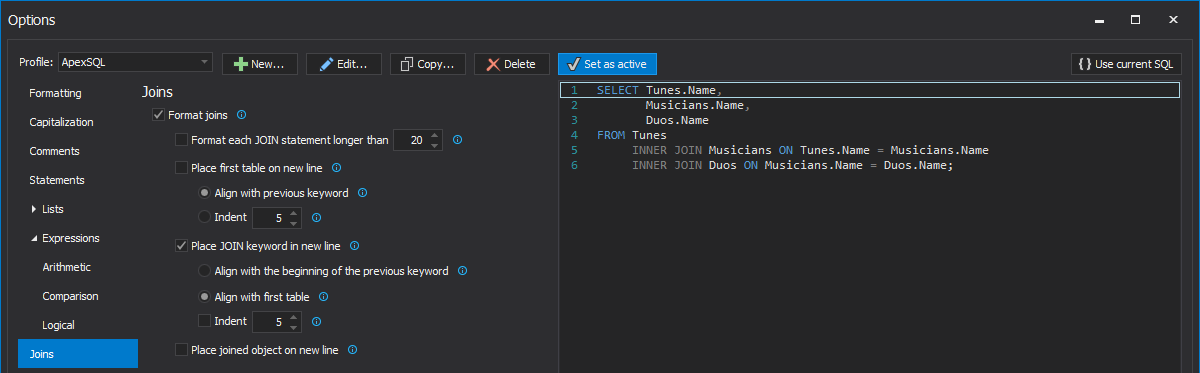1200x373 pixels.
Task: Increase JOIN keyword Indent value
Action: click(x=293, y=316)
